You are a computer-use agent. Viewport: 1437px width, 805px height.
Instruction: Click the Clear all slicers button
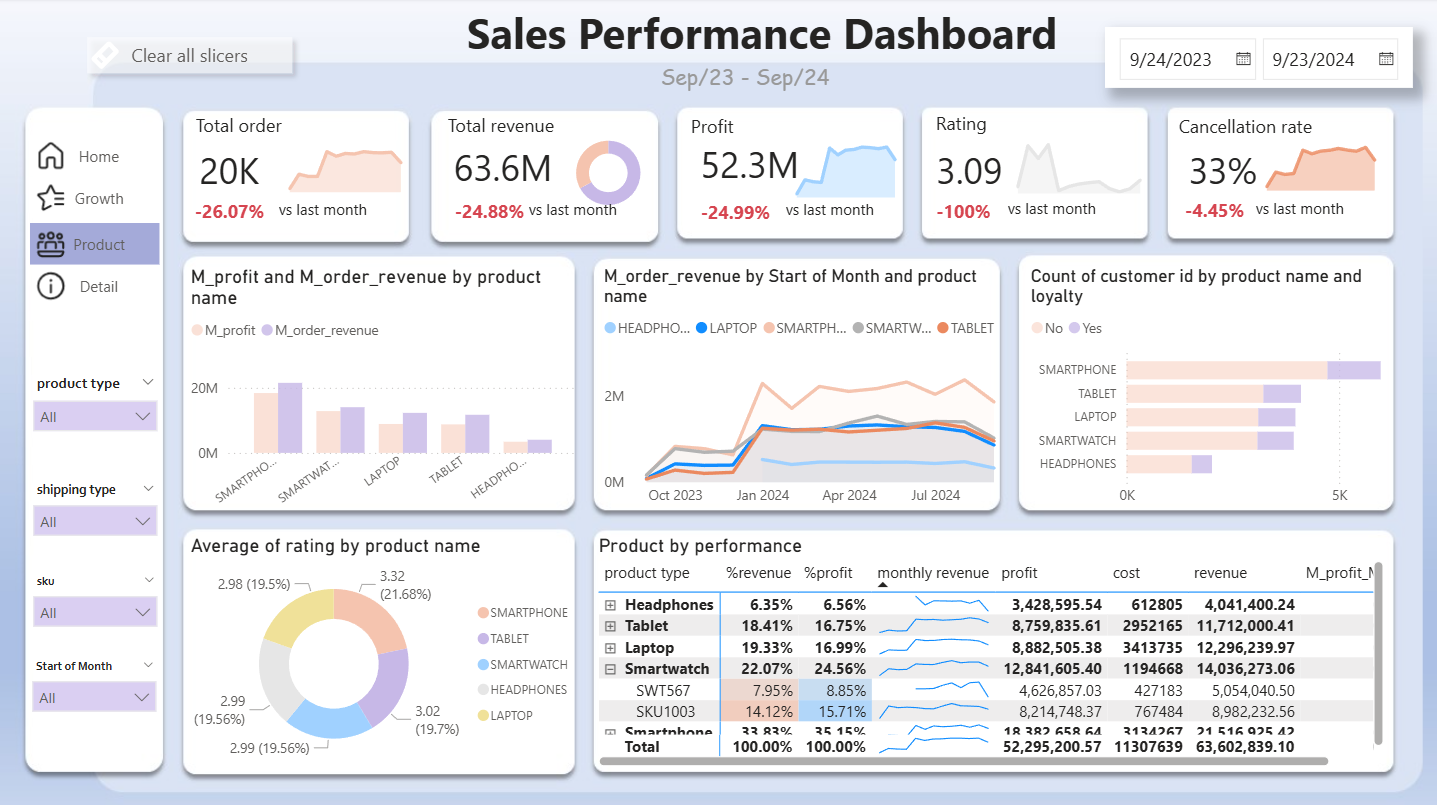190,56
